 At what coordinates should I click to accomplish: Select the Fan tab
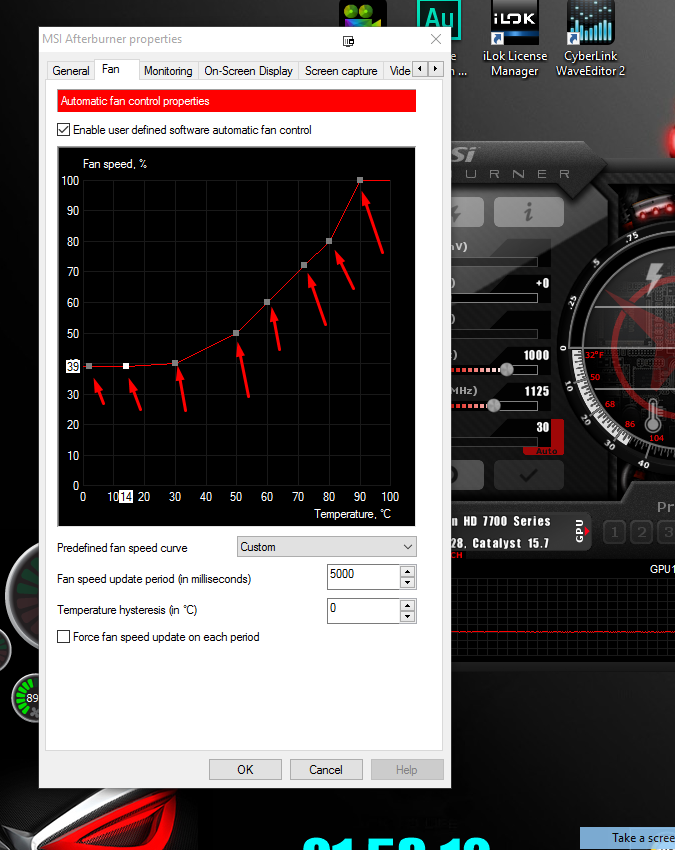pos(111,69)
